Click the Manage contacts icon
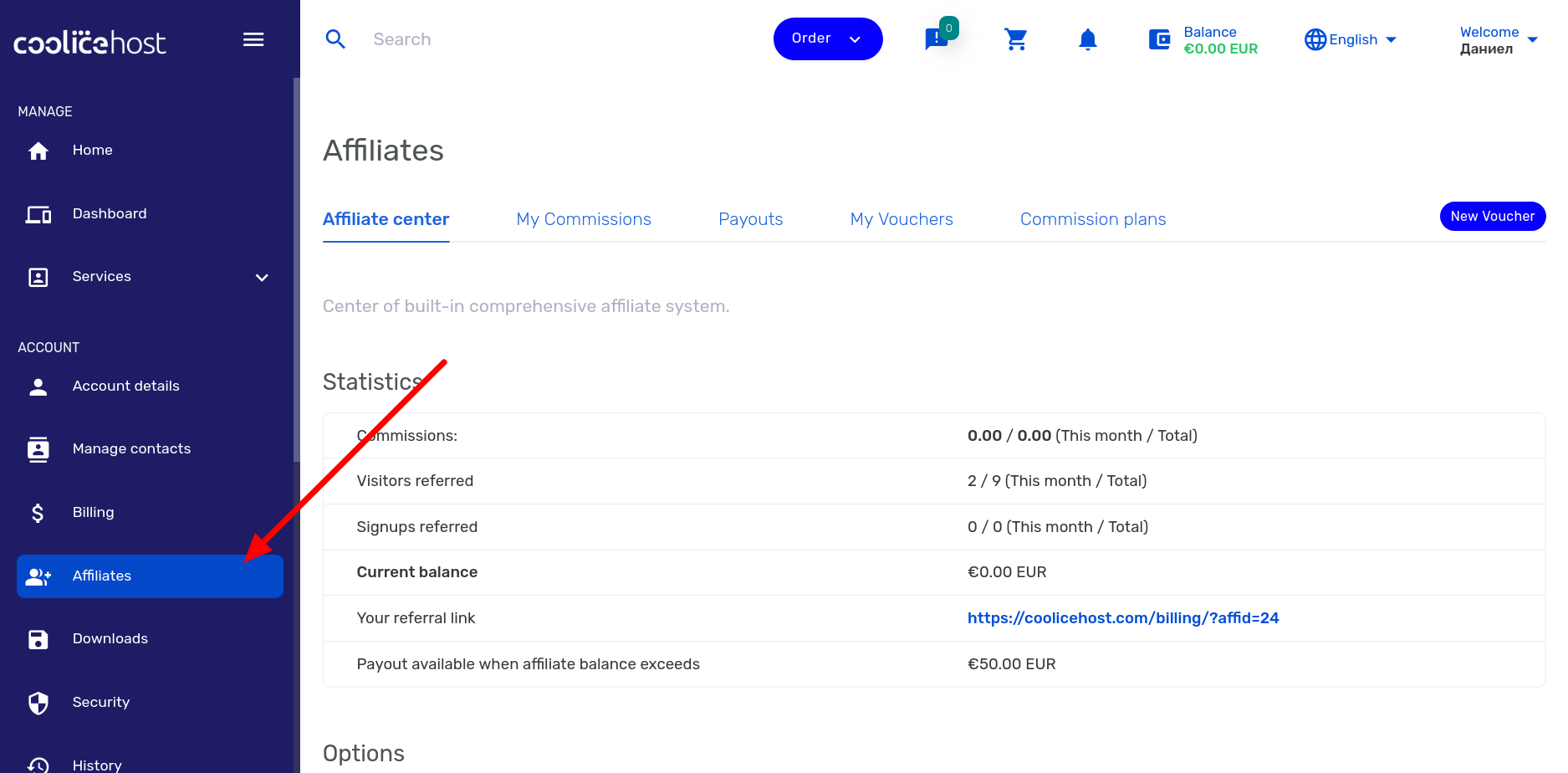 point(38,449)
